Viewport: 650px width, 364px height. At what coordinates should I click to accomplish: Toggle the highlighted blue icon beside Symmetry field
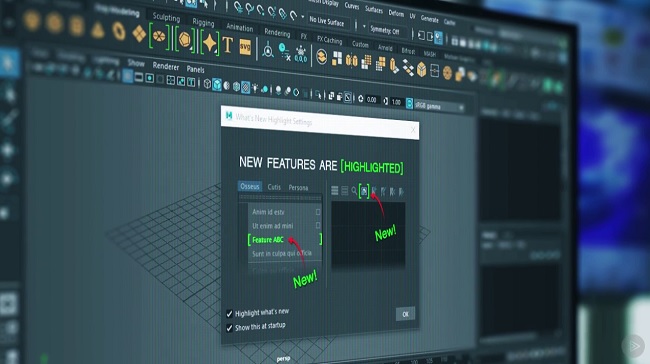click(438, 38)
